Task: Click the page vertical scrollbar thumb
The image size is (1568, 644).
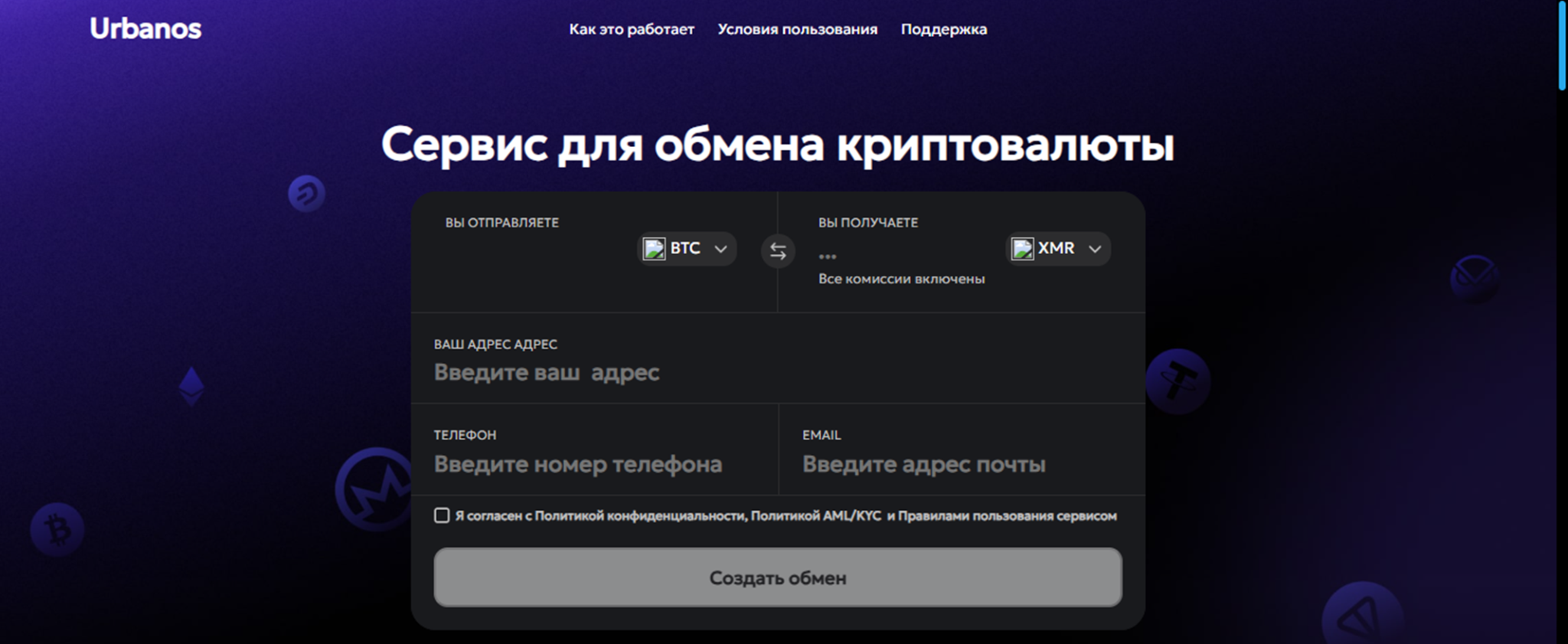Action: point(1562,46)
